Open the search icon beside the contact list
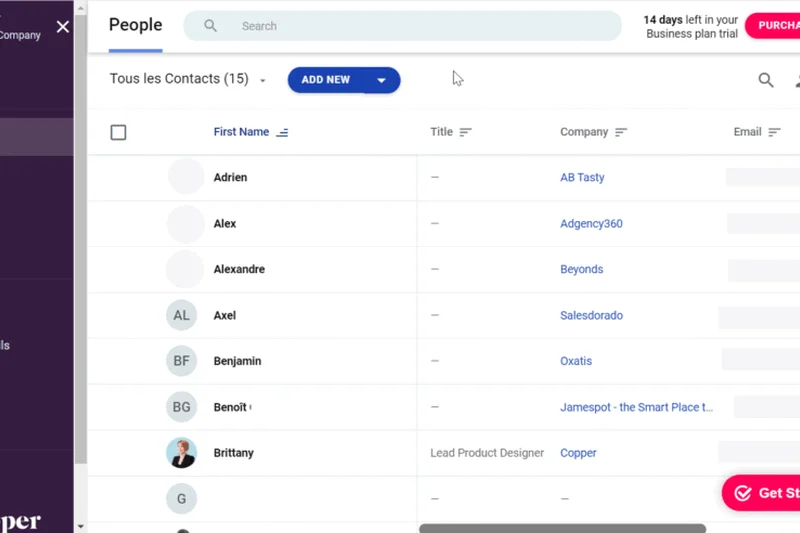 (766, 80)
